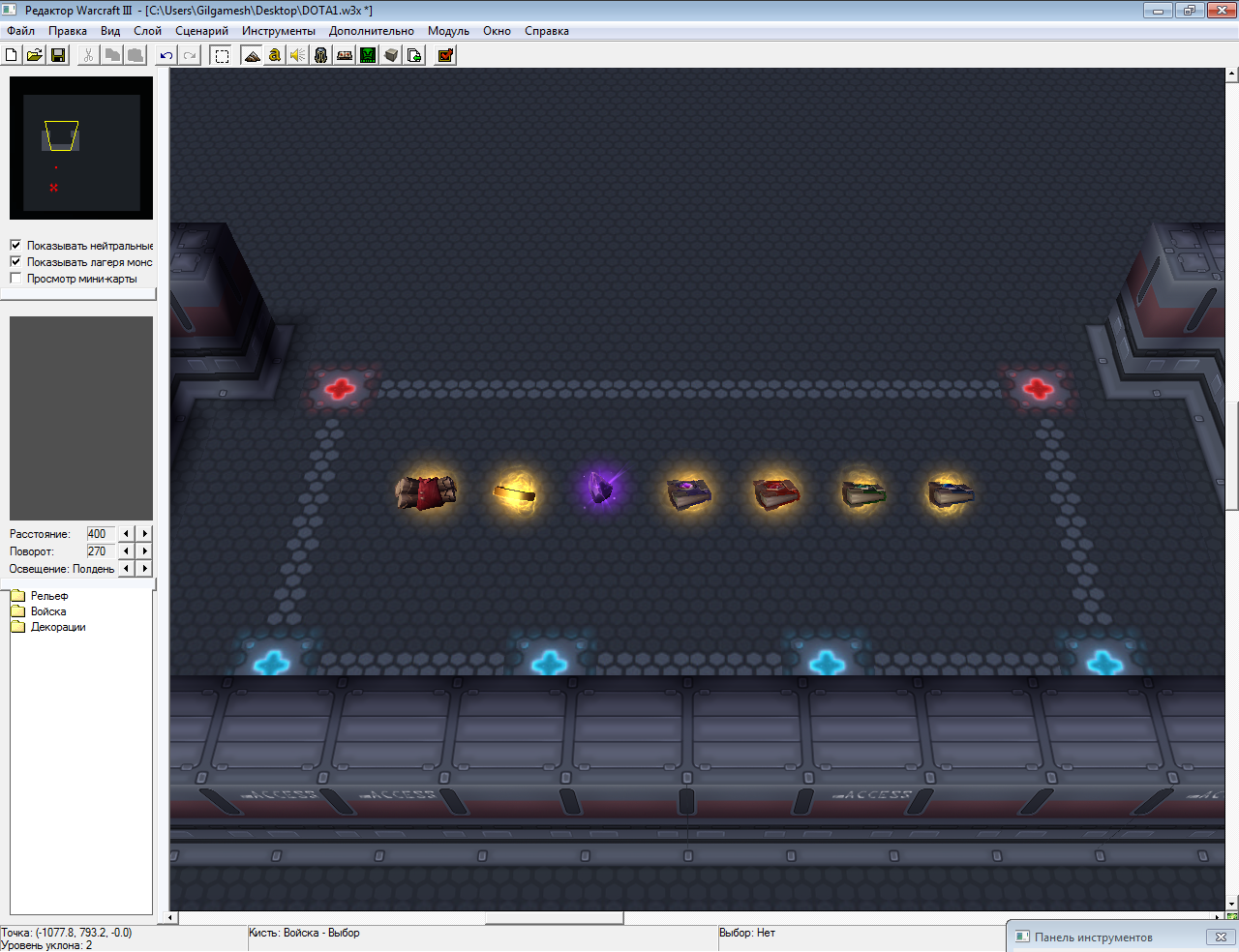Viewport: 1239px width, 952px height.
Task: Click the viewport vertical scrollbar up arrow
Action: 1232,74
